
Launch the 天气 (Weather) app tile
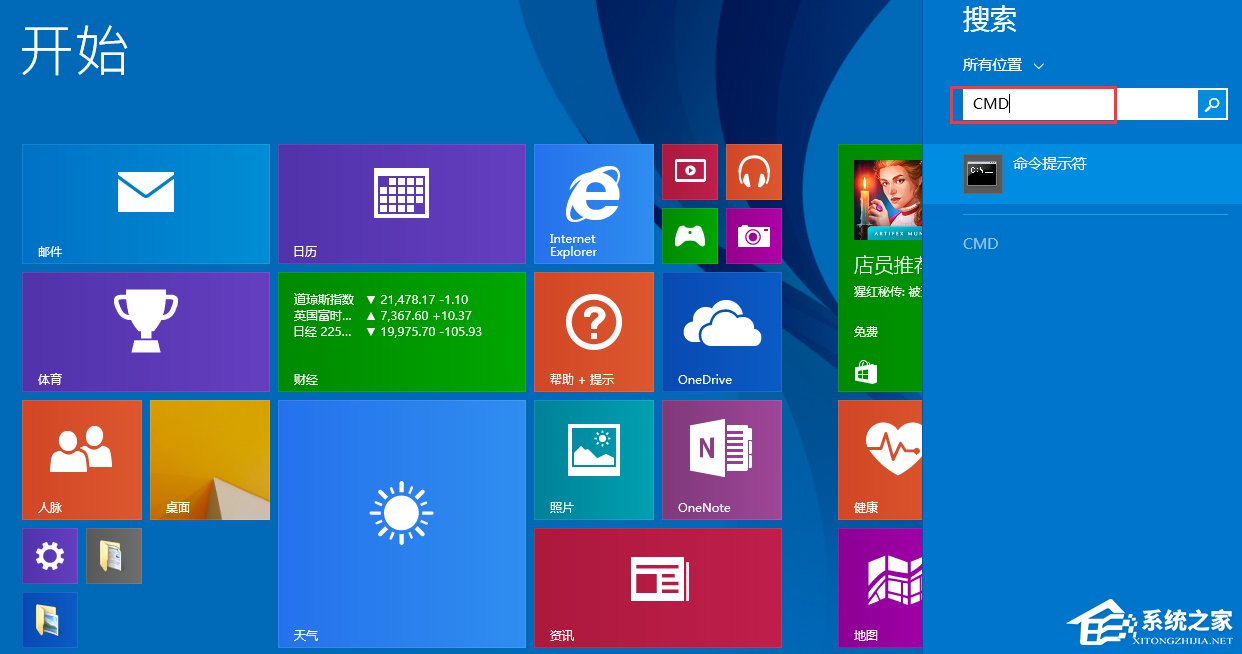pyautogui.click(x=401, y=523)
